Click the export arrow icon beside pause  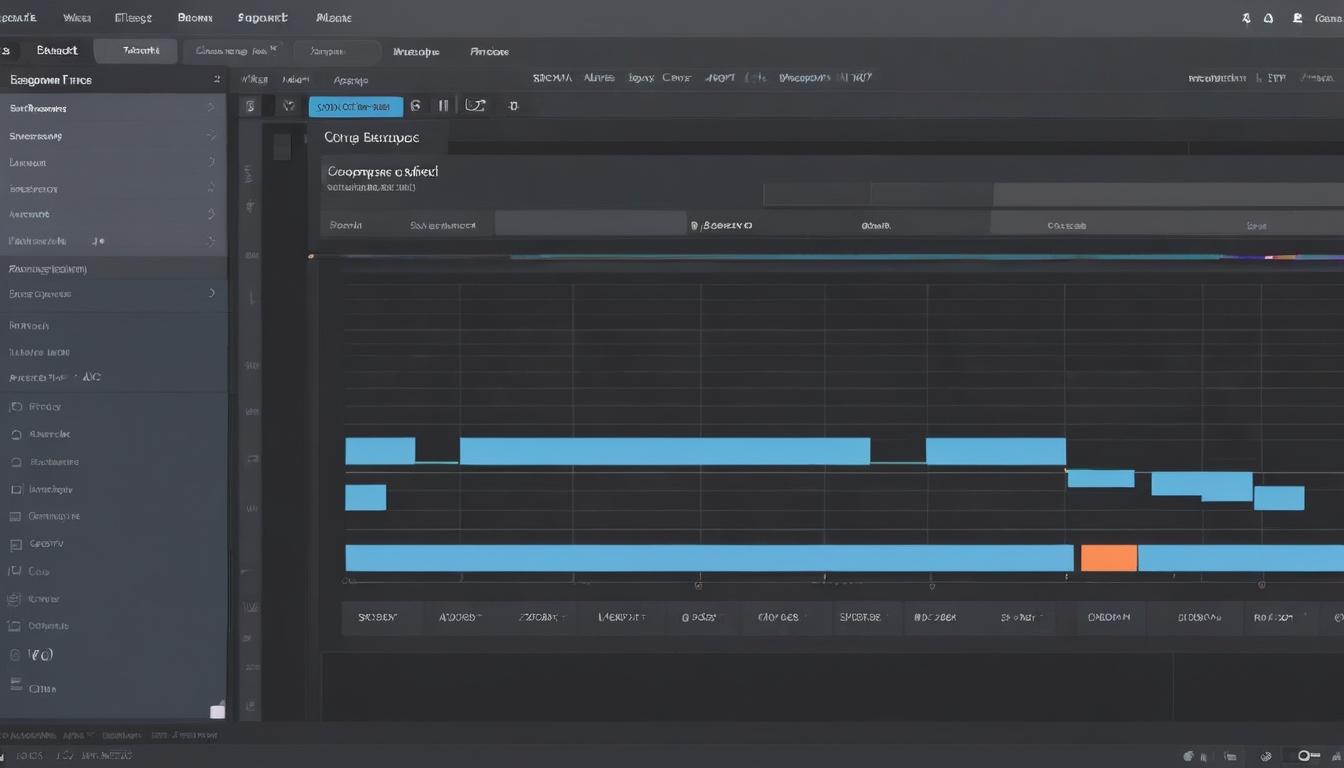pyautogui.click(x=476, y=105)
